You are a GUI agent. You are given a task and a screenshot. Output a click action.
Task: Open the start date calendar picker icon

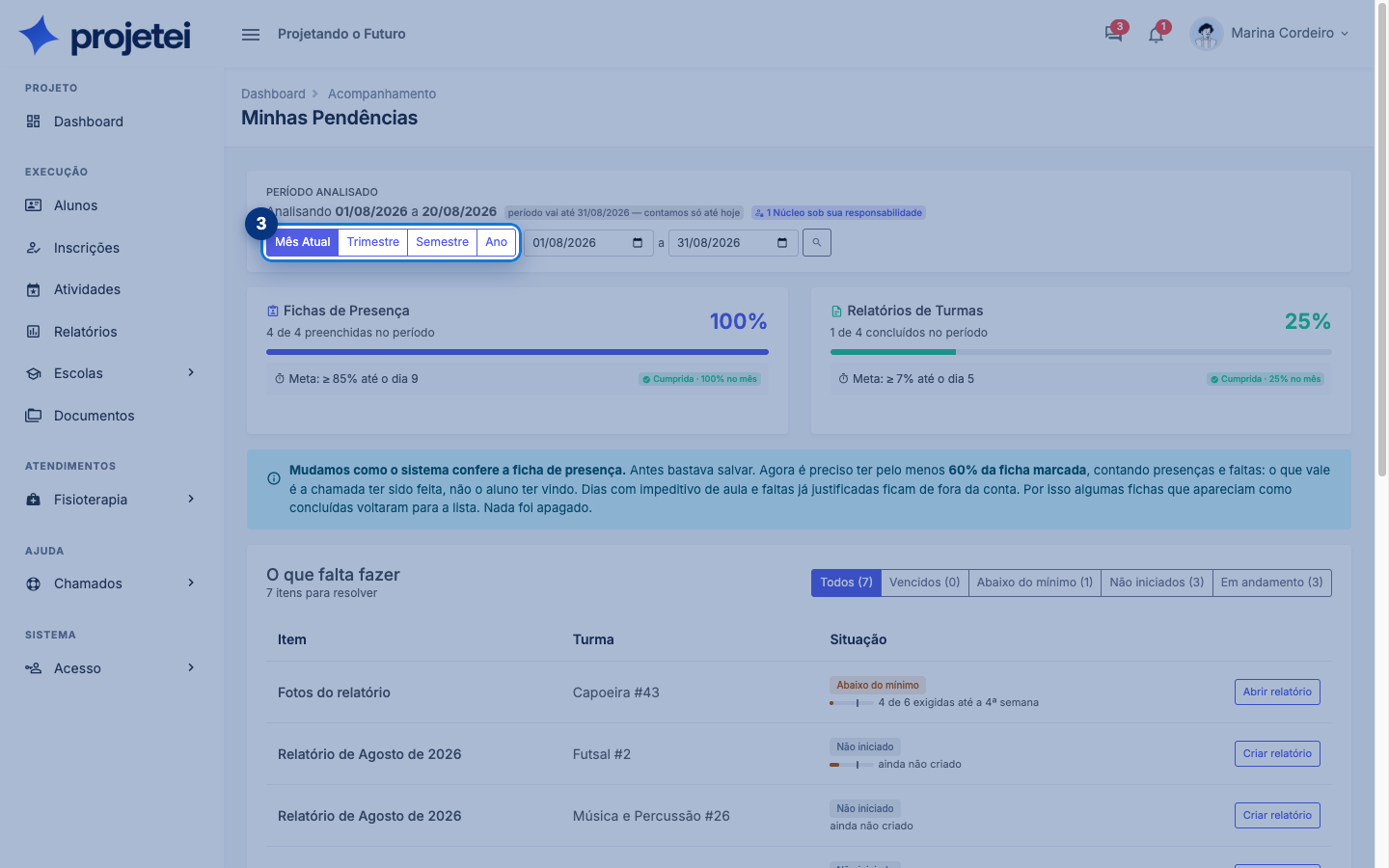[638, 243]
